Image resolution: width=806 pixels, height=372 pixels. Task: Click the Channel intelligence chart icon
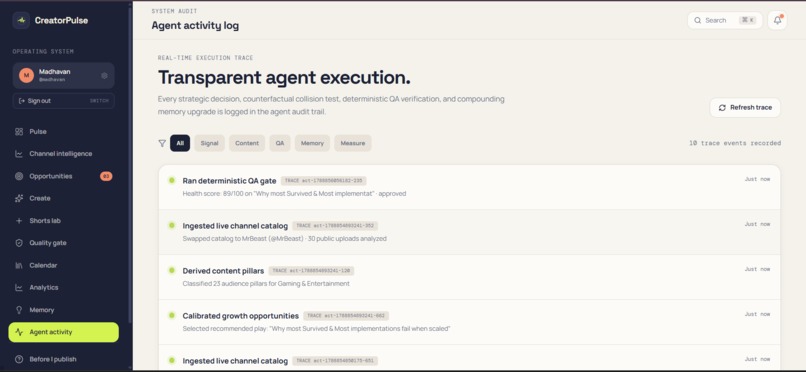coord(19,154)
